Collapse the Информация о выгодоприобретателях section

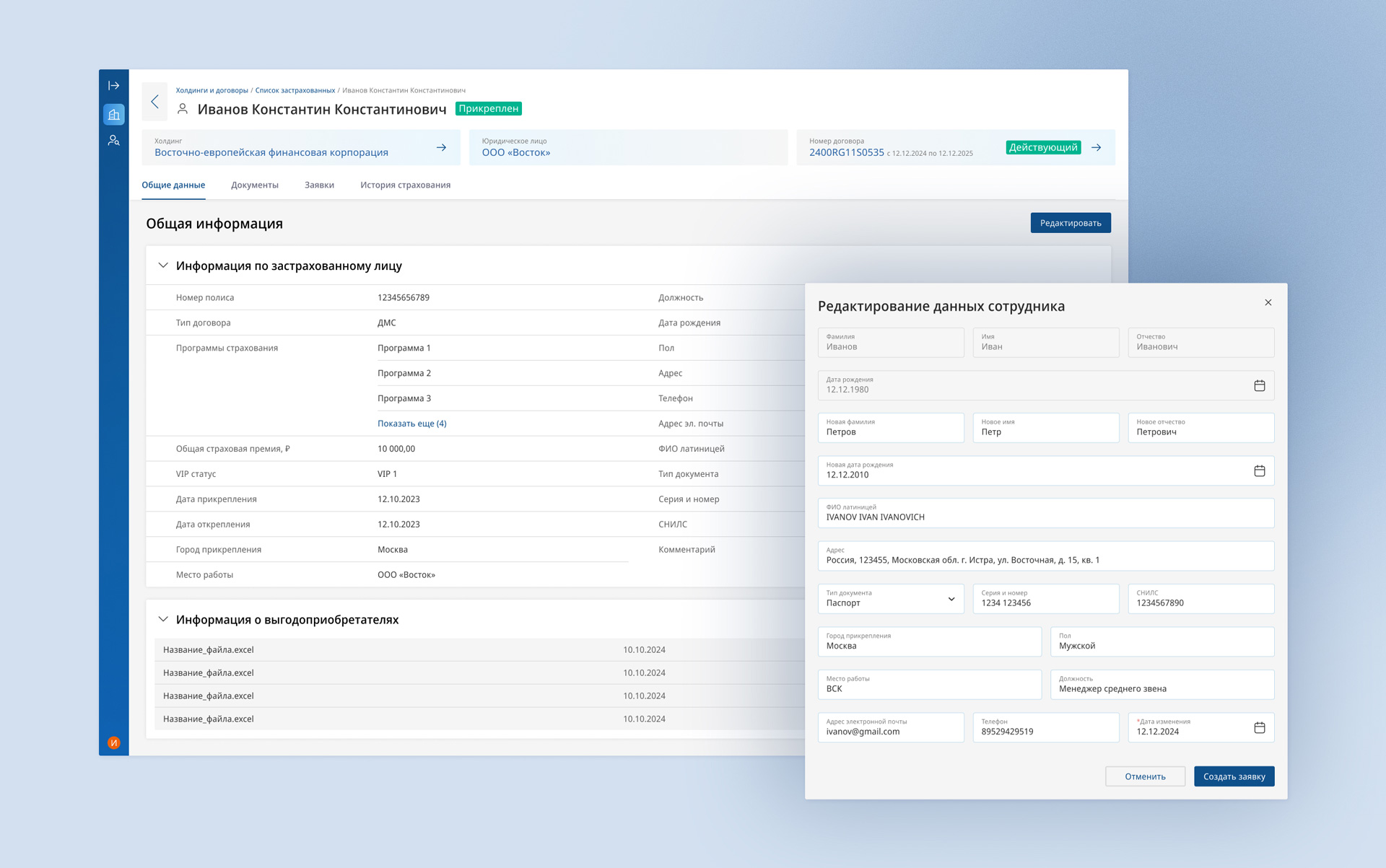click(x=163, y=619)
